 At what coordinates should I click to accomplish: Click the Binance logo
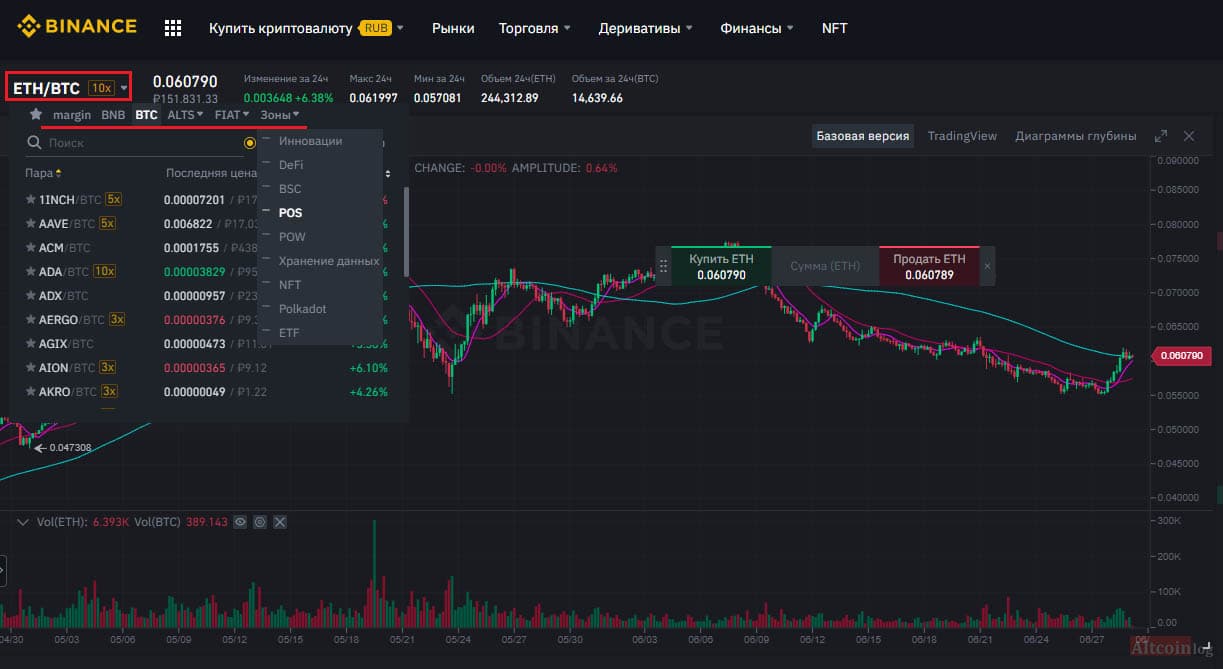coord(76,27)
